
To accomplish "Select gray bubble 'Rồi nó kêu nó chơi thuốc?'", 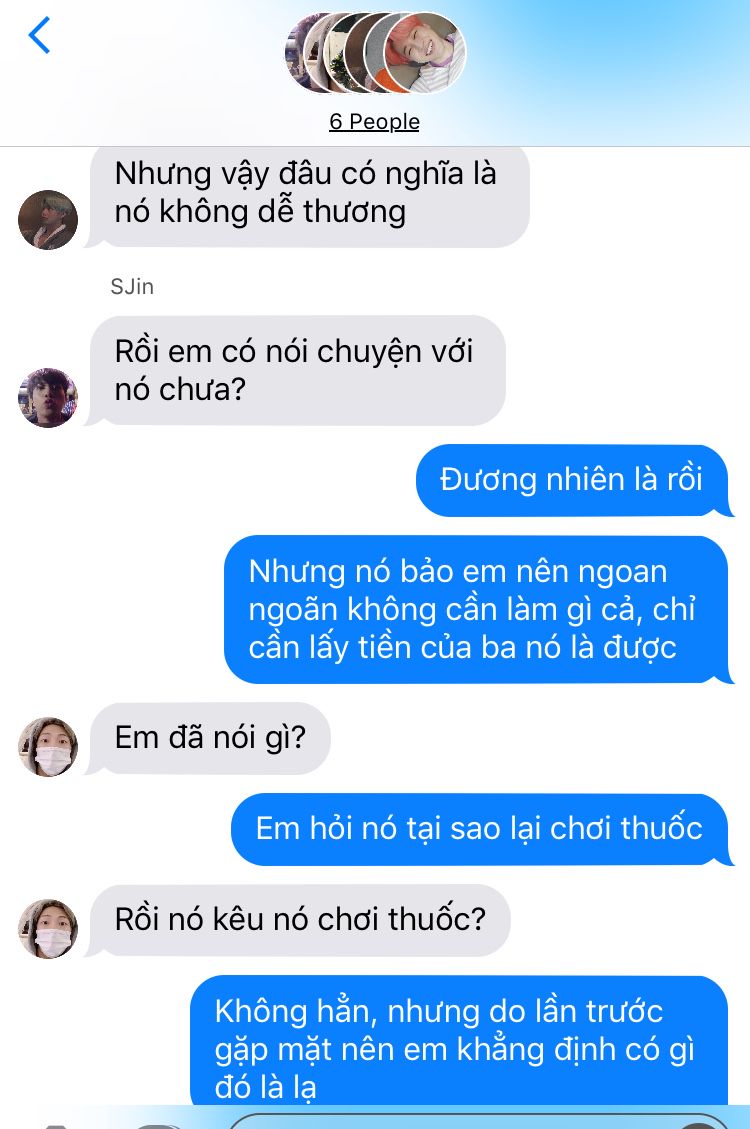I will (299, 920).
